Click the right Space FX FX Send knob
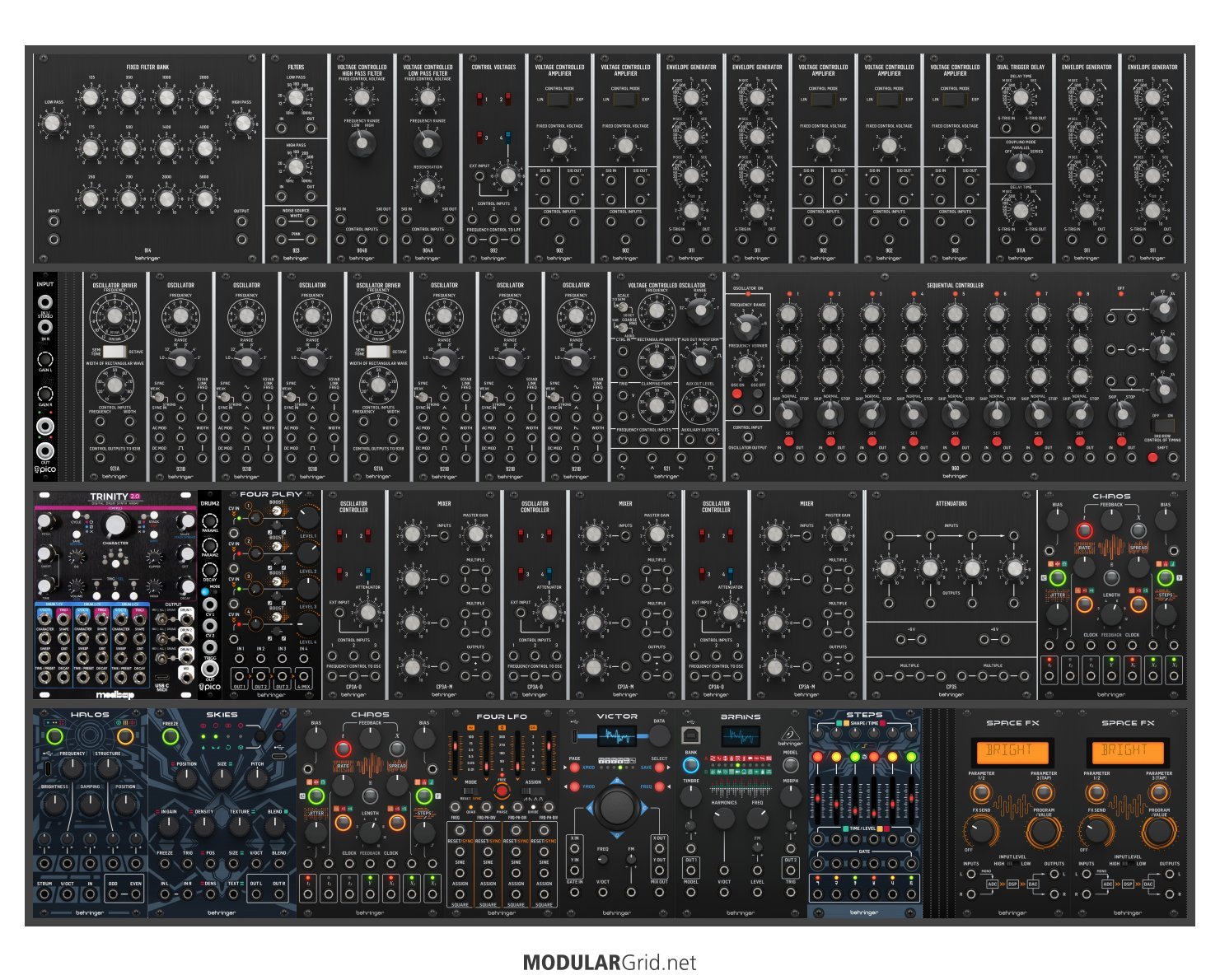This screenshot has width=1220, height=980. tap(1096, 831)
